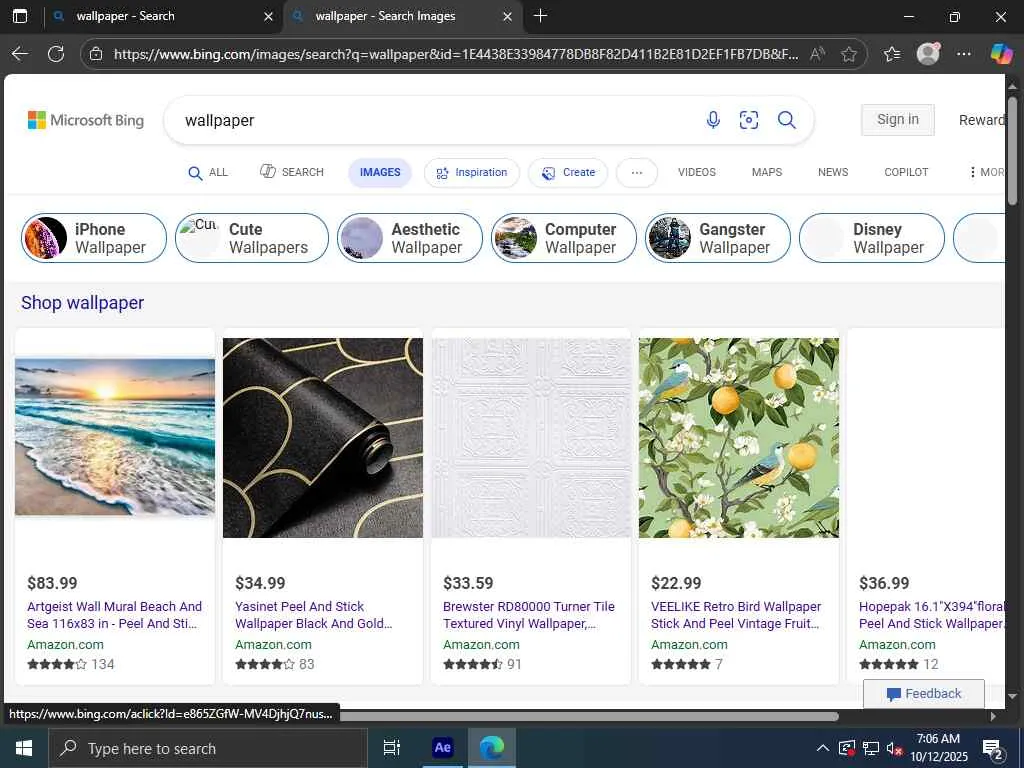This screenshot has width=1024, height=768.
Task: Open Task View from the taskbar
Action: click(392, 748)
